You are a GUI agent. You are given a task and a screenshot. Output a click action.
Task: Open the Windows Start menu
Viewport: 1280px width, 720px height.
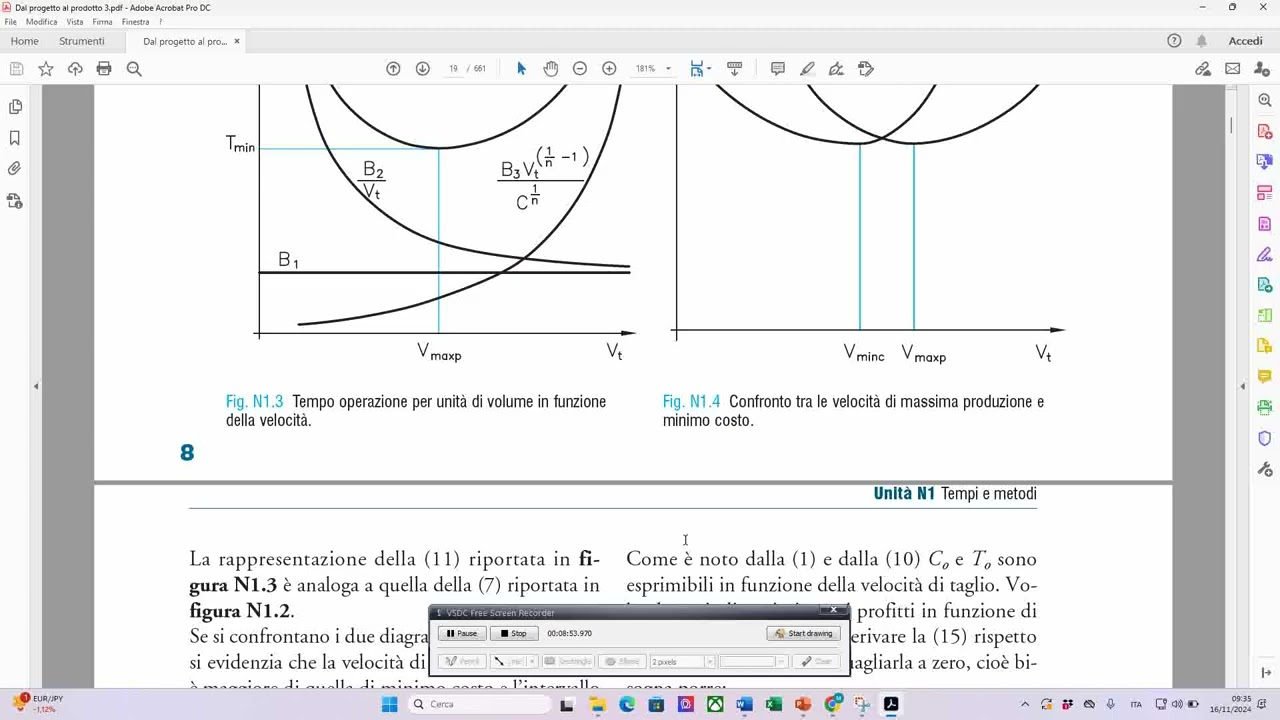[x=389, y=704]
